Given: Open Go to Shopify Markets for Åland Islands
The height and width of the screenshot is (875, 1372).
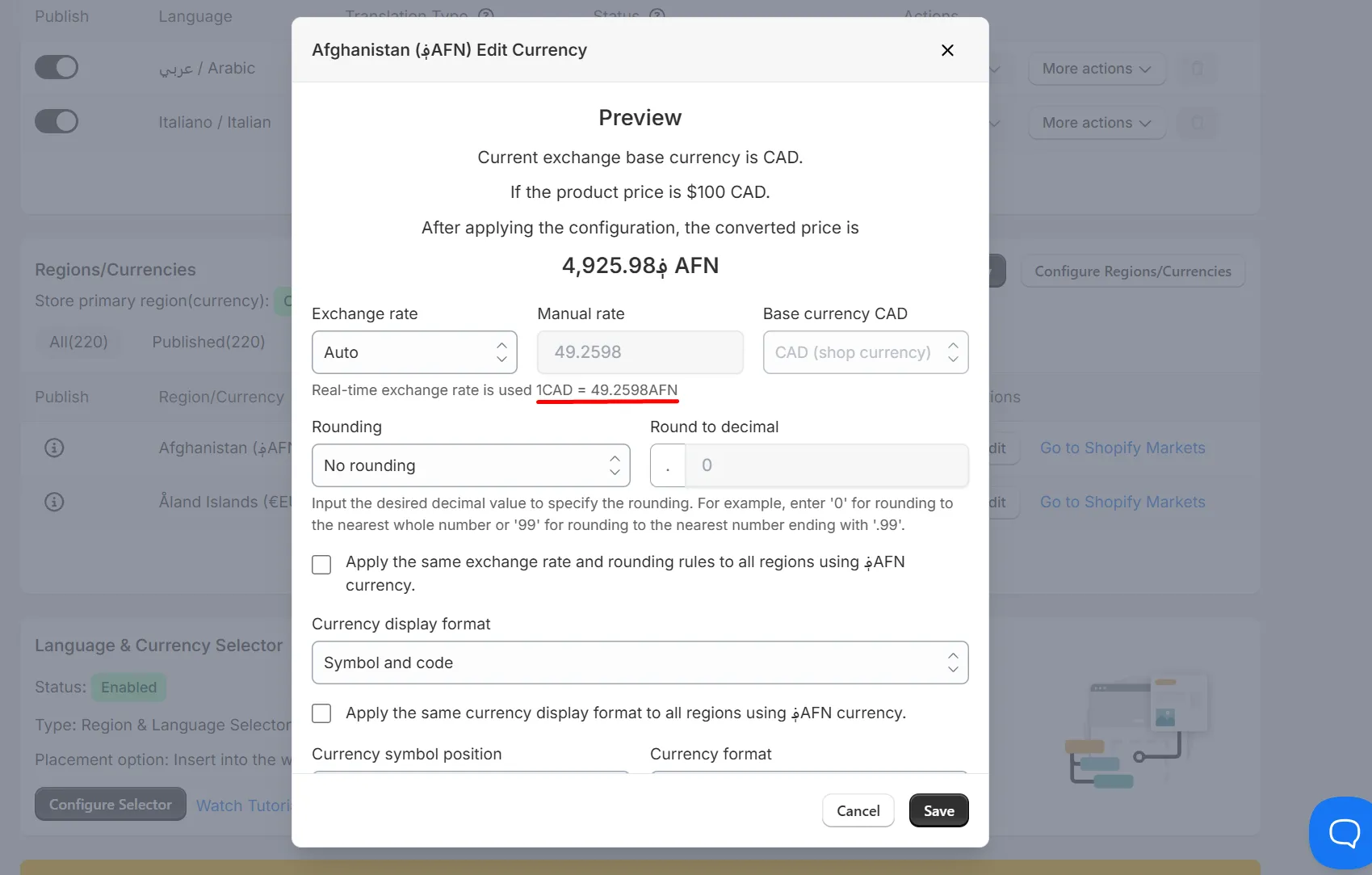Looking at the screenshot, I should (1122, 502).
